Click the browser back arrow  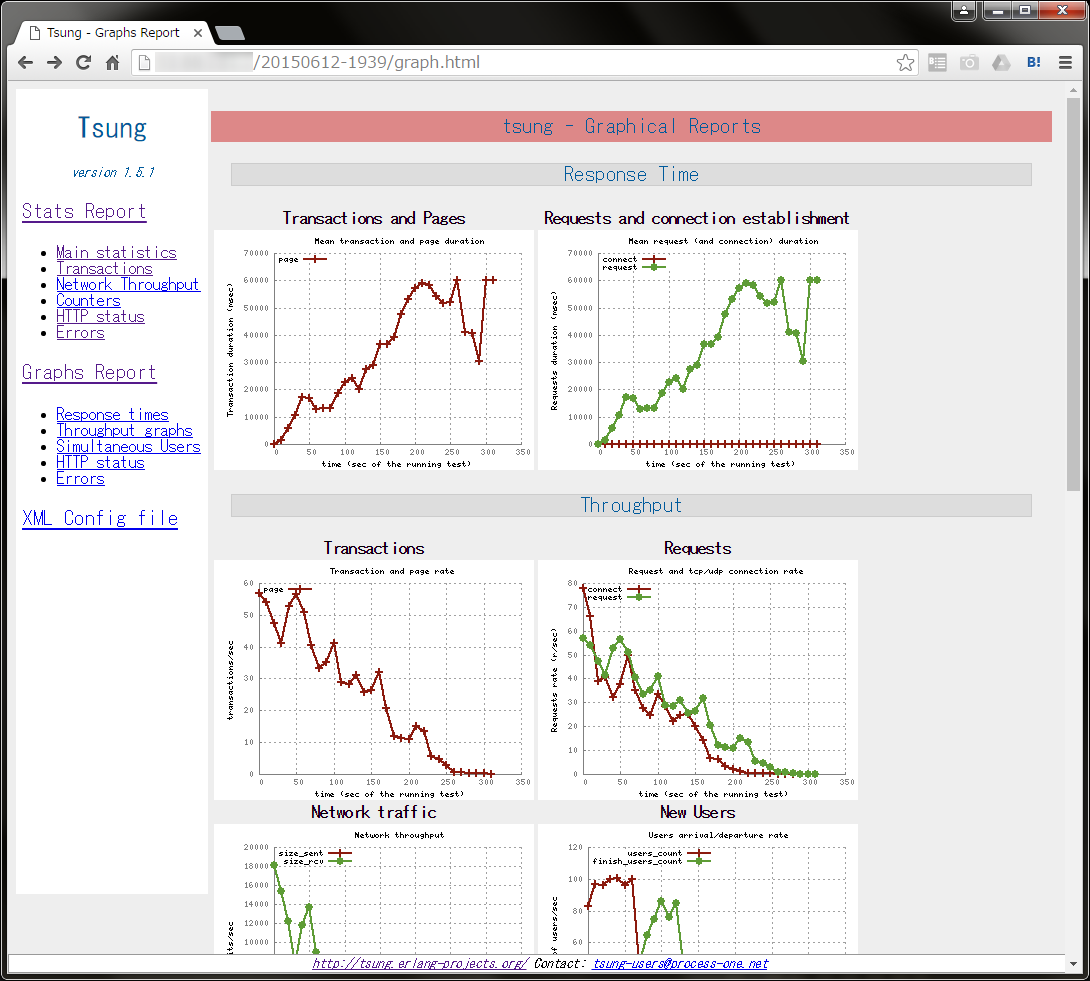pyautogui.click(x=25, y=63)
